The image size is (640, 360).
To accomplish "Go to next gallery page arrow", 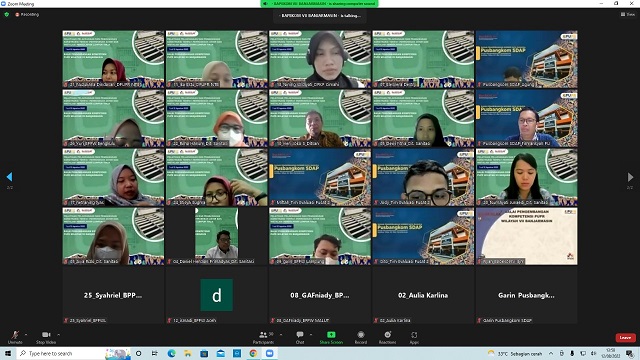I will pos(630,177).
